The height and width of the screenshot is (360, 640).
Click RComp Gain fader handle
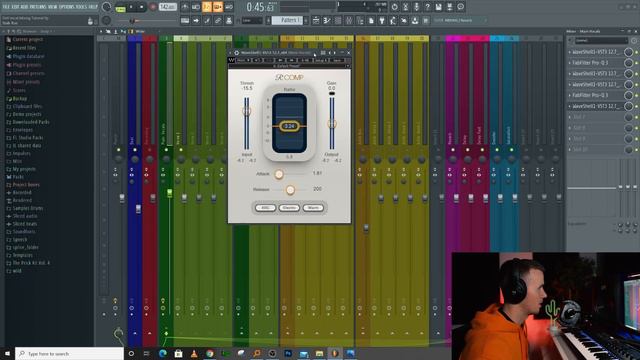(332, 123)
